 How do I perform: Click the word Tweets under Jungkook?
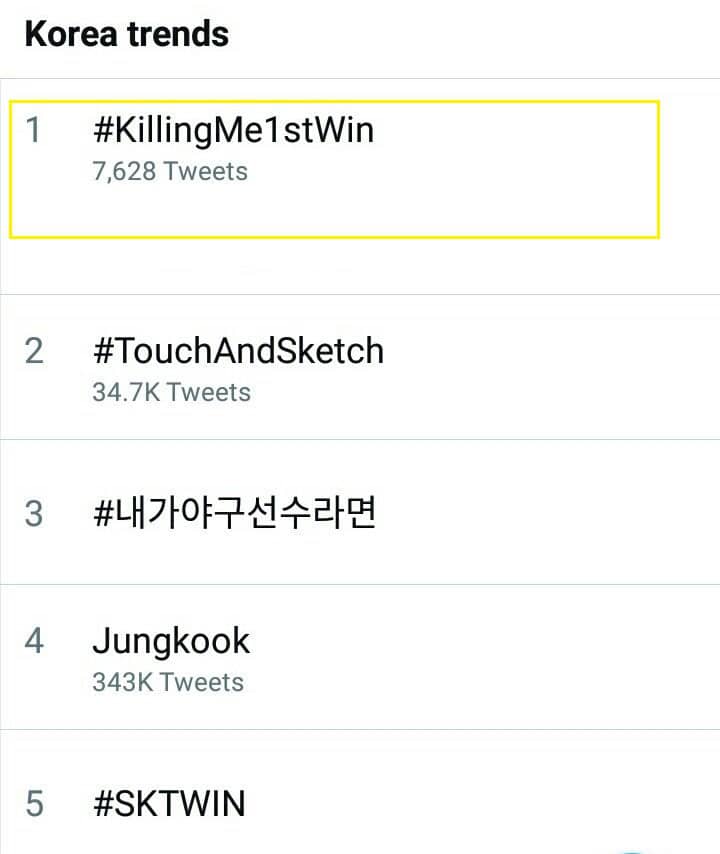point(202,682)
